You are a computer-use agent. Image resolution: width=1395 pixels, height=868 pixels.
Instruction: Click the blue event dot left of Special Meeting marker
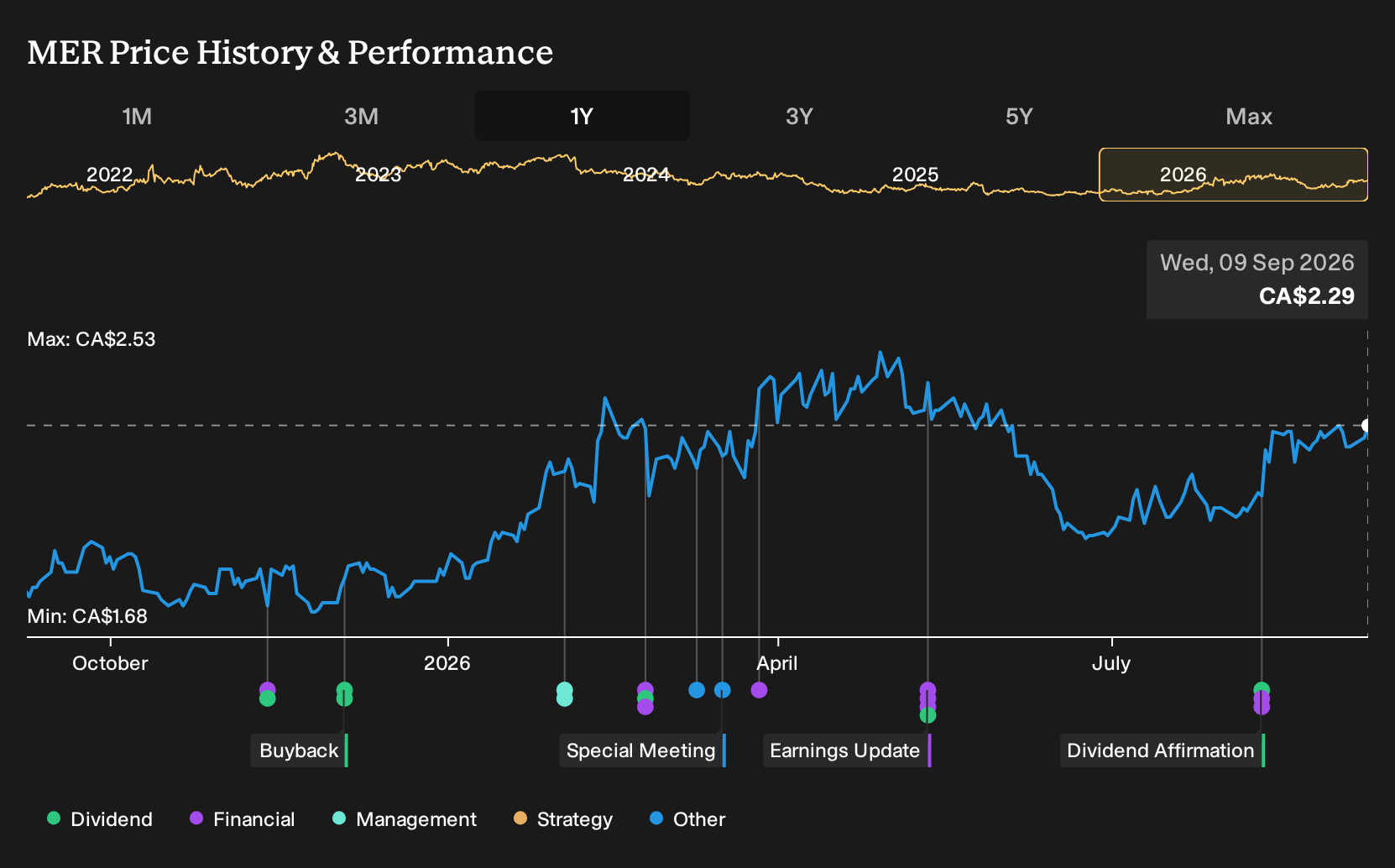pos(697,690)
